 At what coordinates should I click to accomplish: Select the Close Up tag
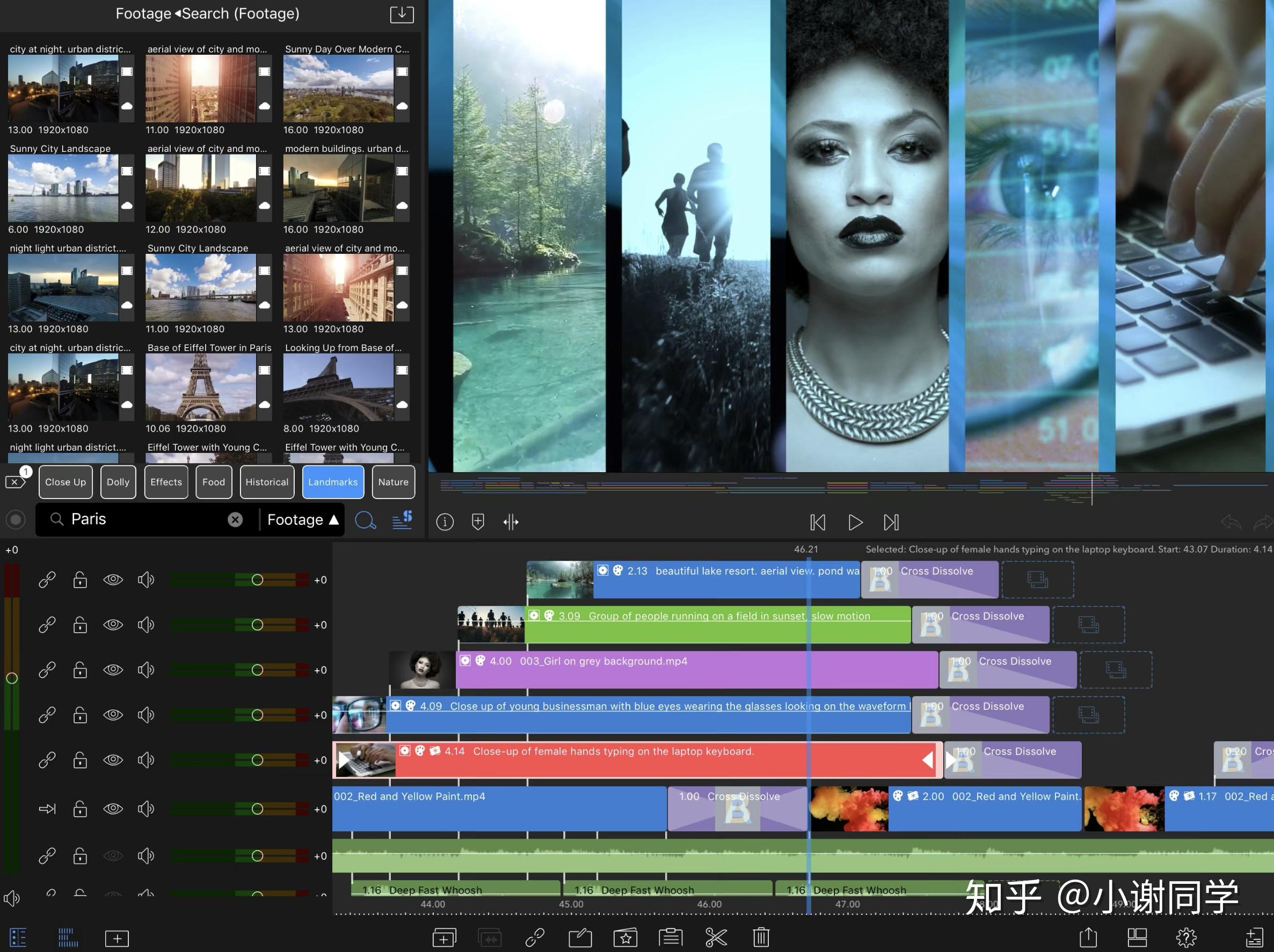[x=65, y=482]
